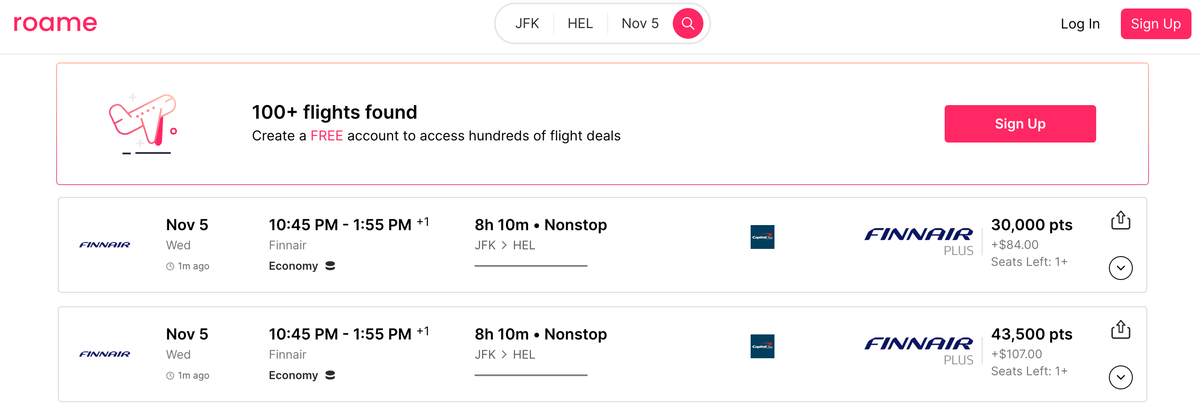Screen dimensions: 1200x411
Task: Expand details of the 43,500 pts flight
Action: 1121,377
